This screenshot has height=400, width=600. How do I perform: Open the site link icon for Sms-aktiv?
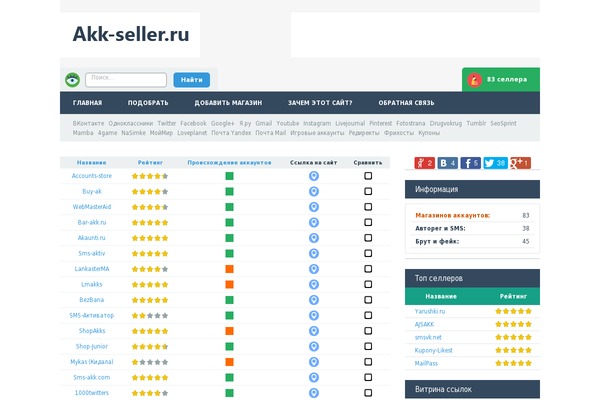314,253
